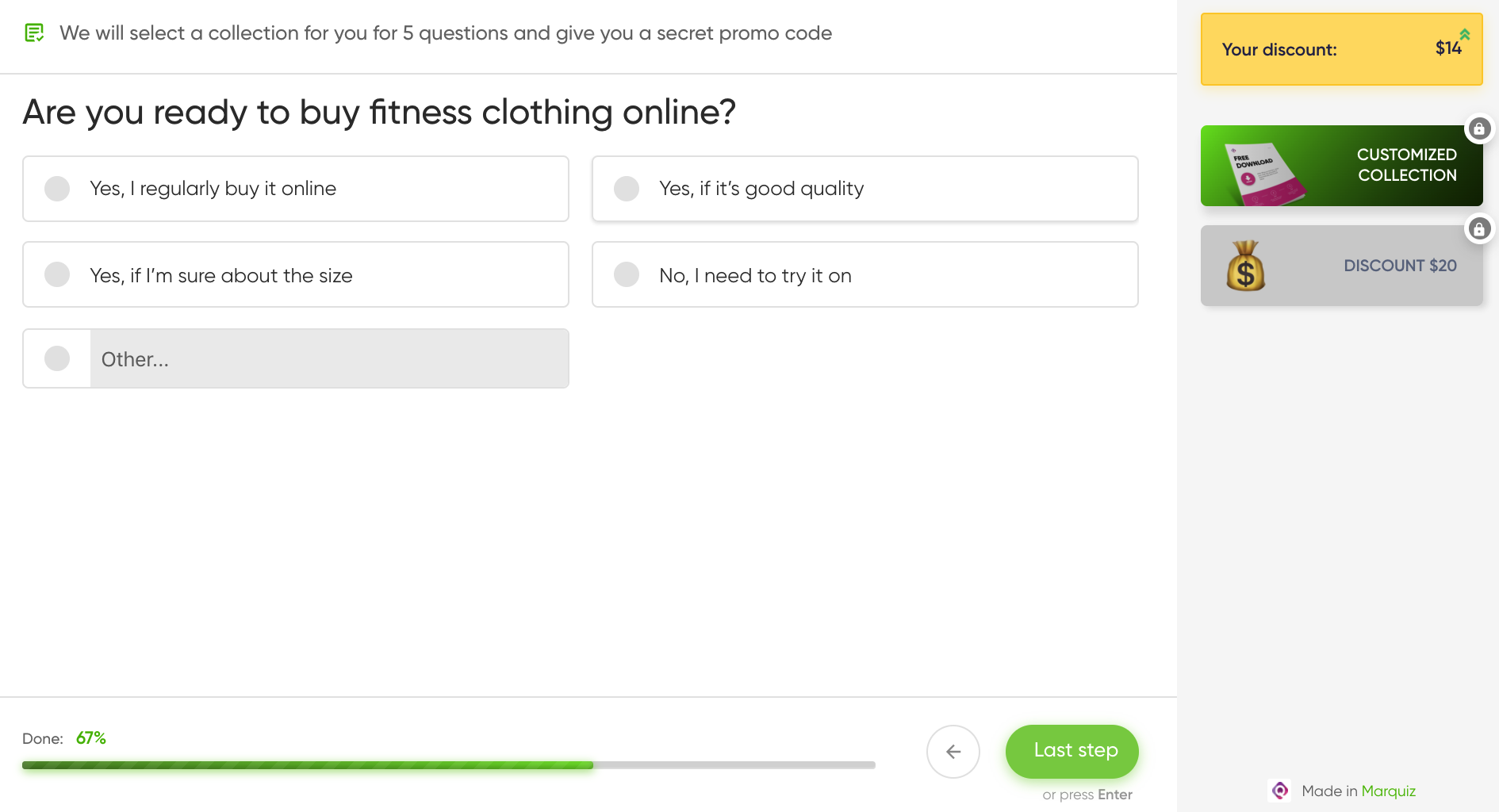Click the free download booklet image
This screenshot has width=1499, height=812.
click(x=1263, y=173)
